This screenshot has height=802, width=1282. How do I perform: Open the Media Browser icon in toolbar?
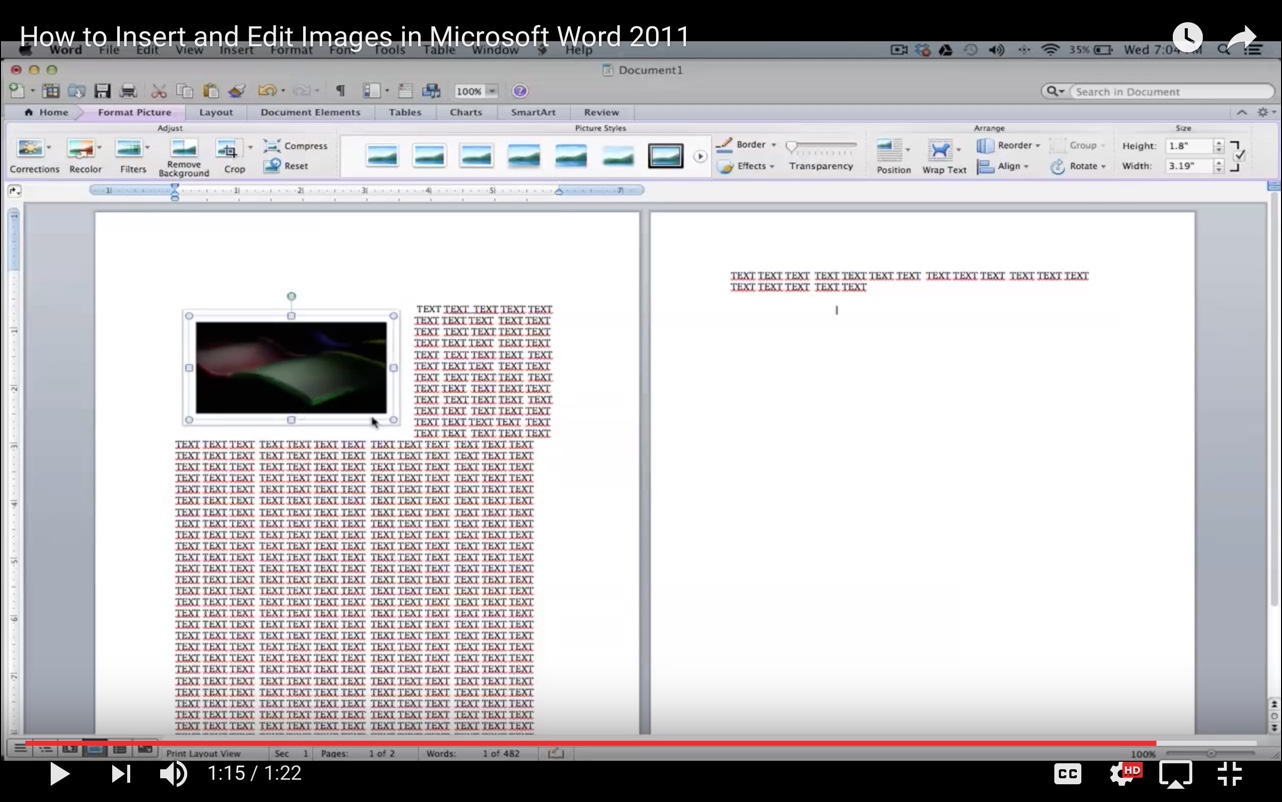tap(431, 91)
